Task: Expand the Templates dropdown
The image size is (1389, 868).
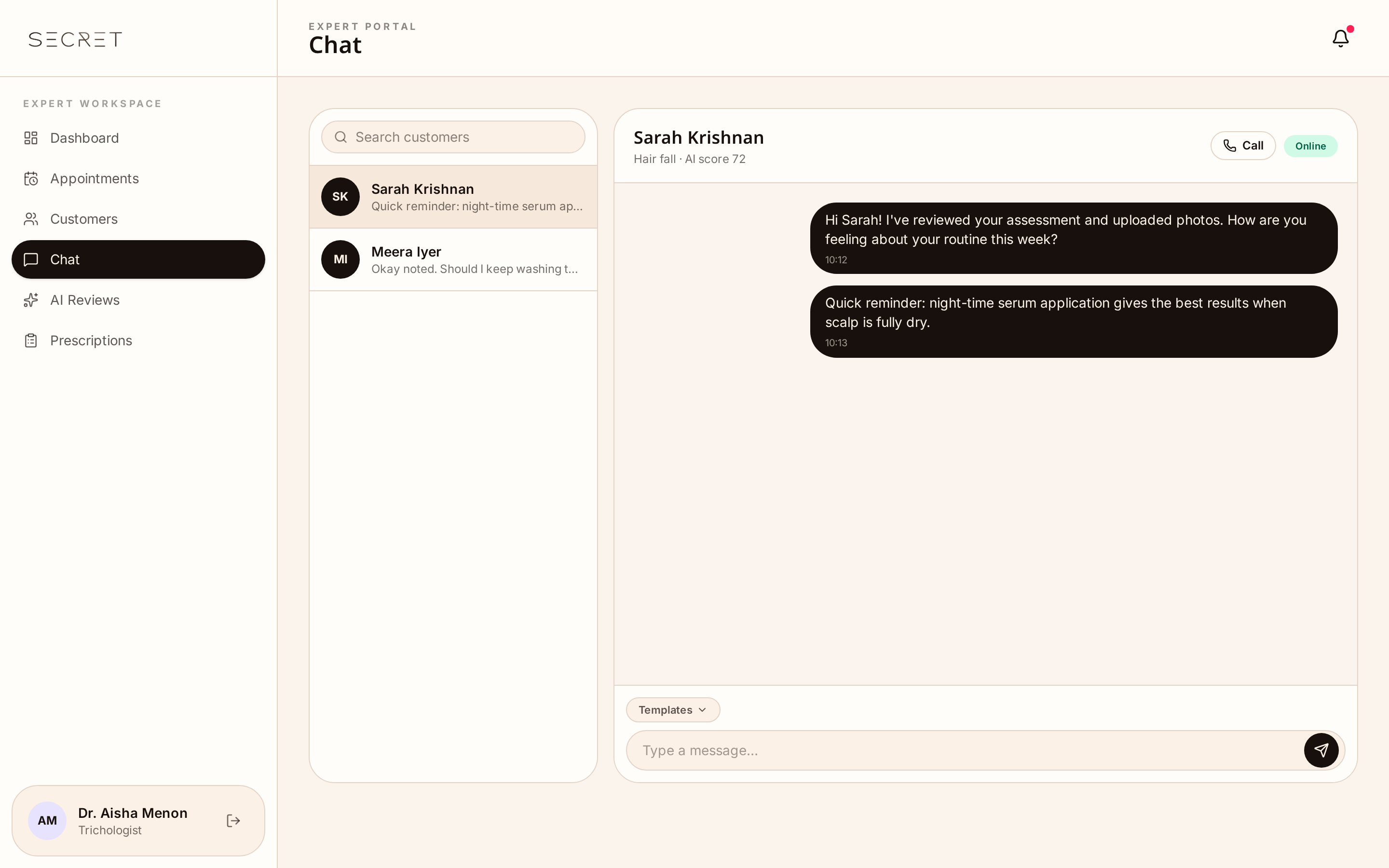Action: pos(673,709)
